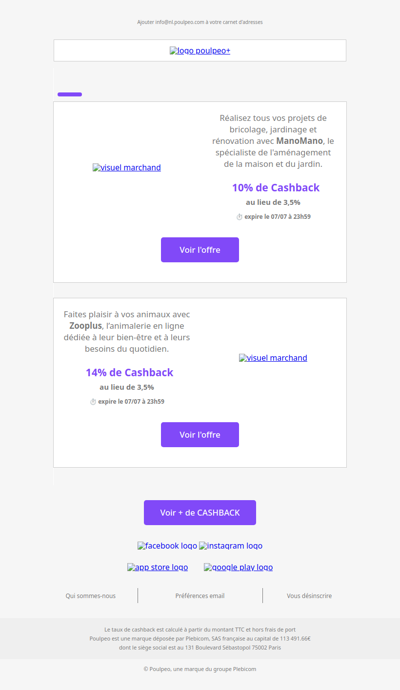The height and width of the screenshot is (690, 400).
Task: Click the Vous désinscrire link
Action: tap(309, 596)
